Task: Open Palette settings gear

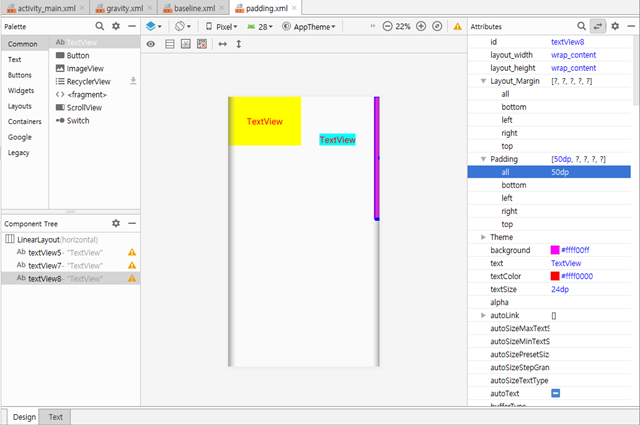Action: (116, 26)
